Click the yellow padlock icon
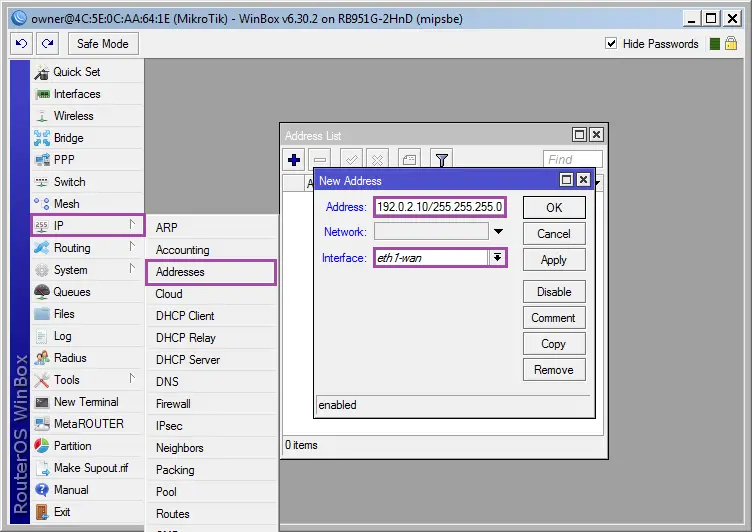 click(731, 44)
